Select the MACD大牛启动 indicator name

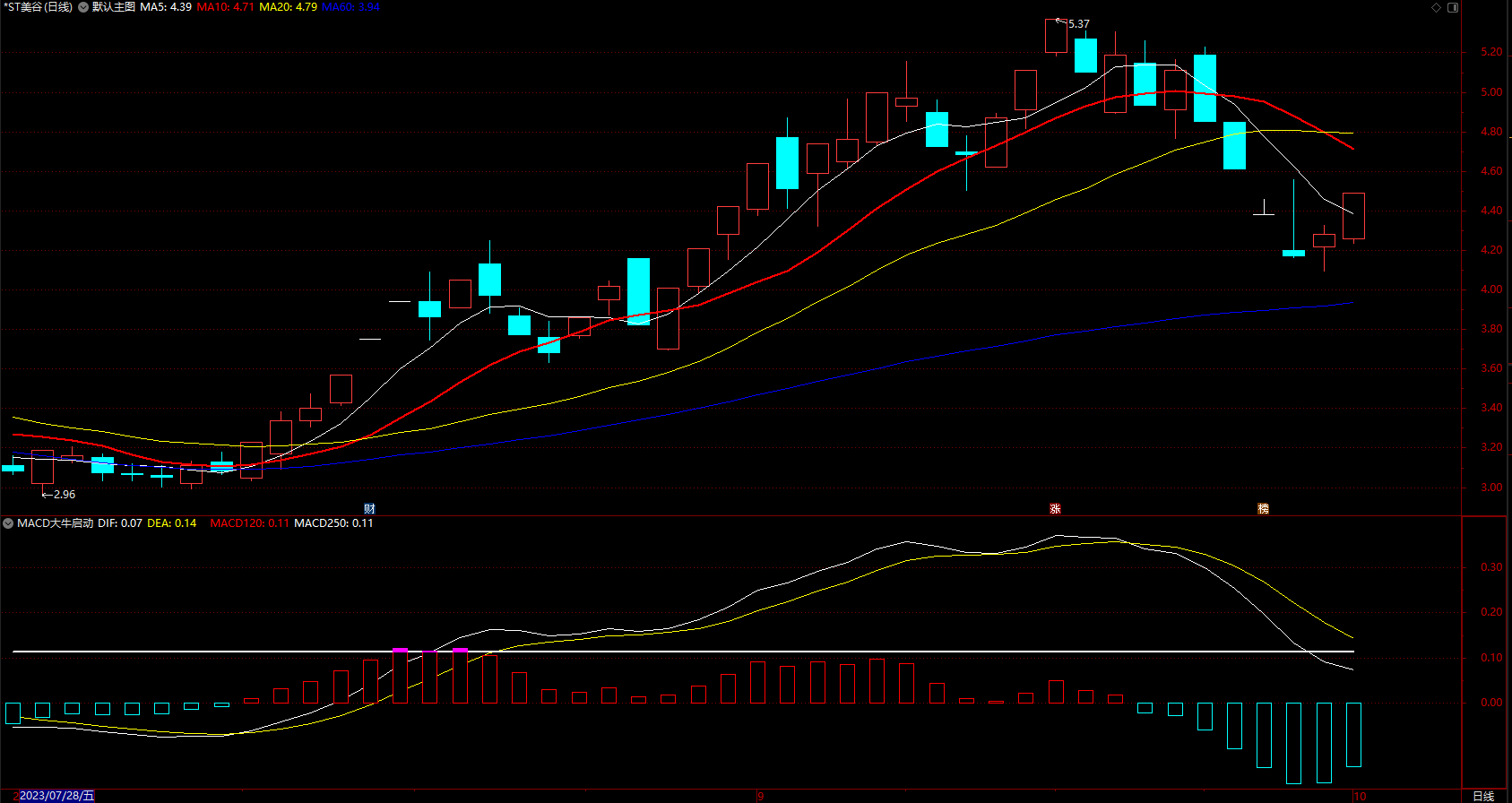coord(56,523)
